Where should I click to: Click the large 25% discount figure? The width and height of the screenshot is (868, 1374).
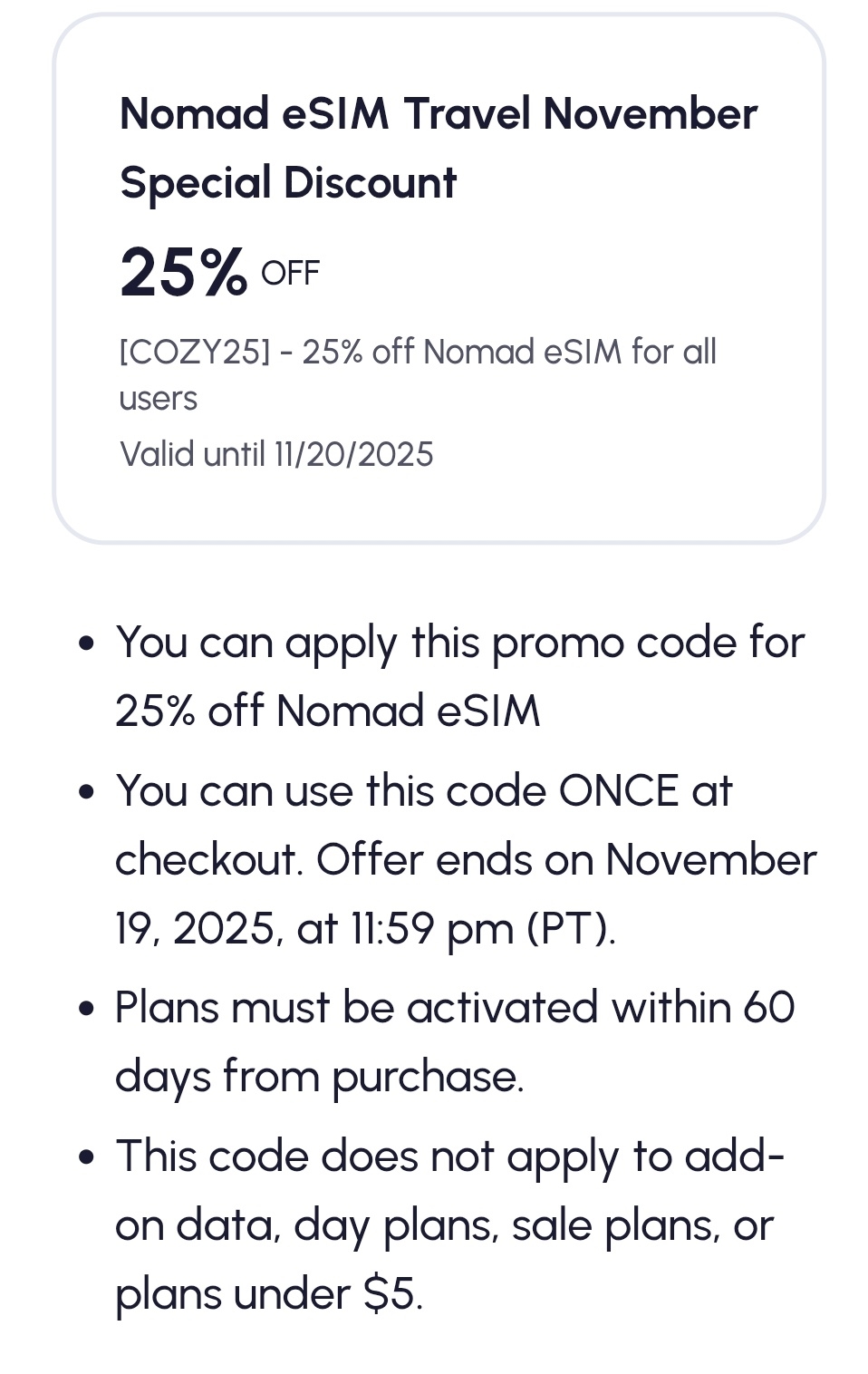(x=183, y=272)
